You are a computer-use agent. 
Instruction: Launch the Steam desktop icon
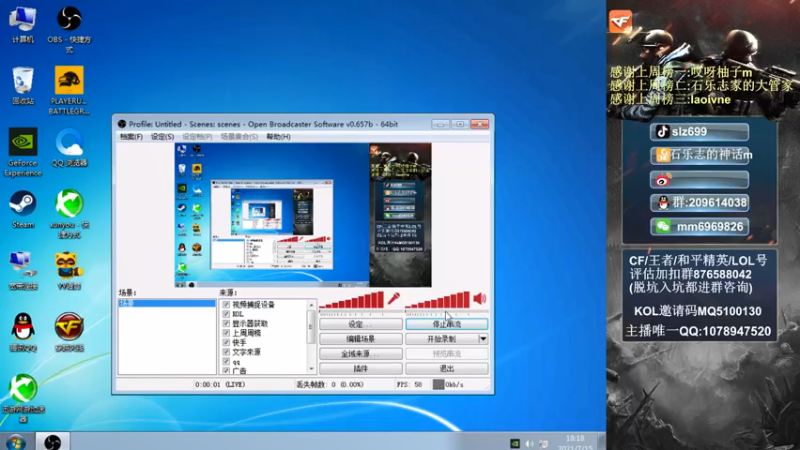(22, 209)
